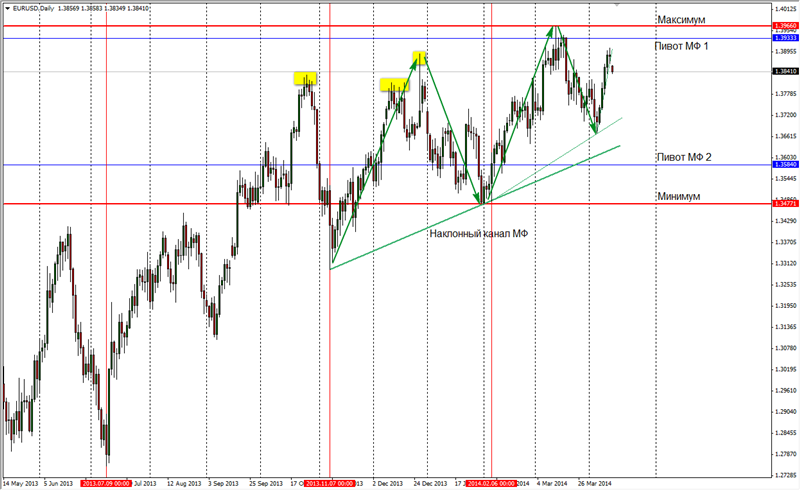Click the chart shift triangle marker at top
800x490 pixels.
[x=617, y=4]
